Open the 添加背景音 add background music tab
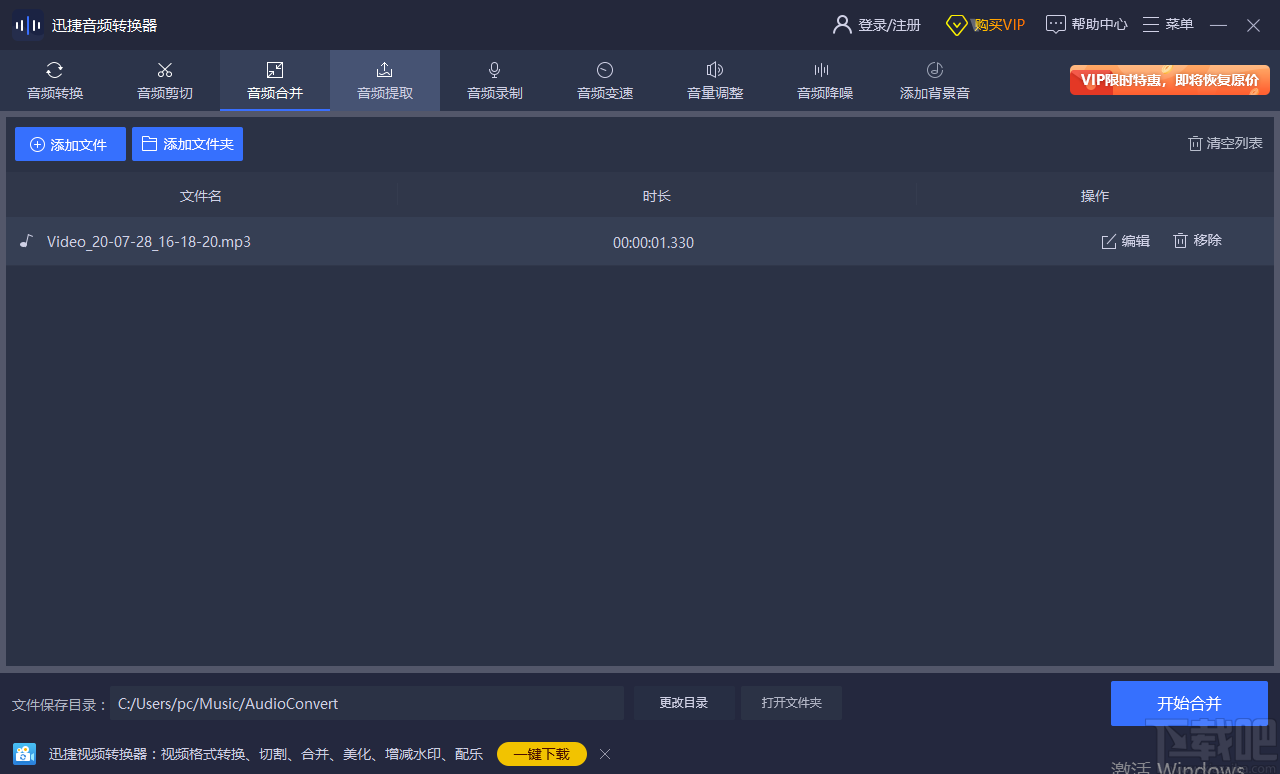Viewport: 1280px width, 774px height. point(935,81)
